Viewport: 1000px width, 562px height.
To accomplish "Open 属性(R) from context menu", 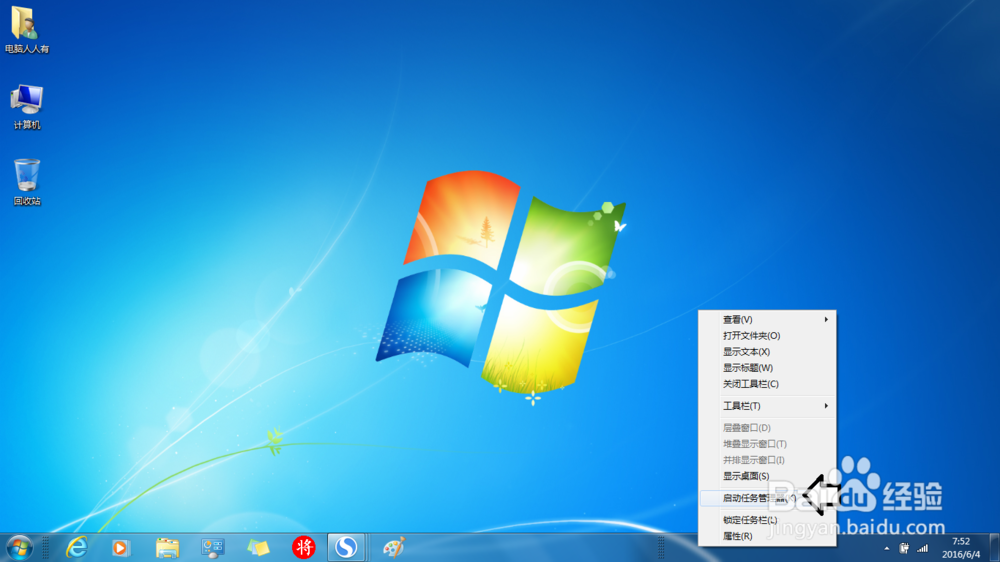I will 767,536.
